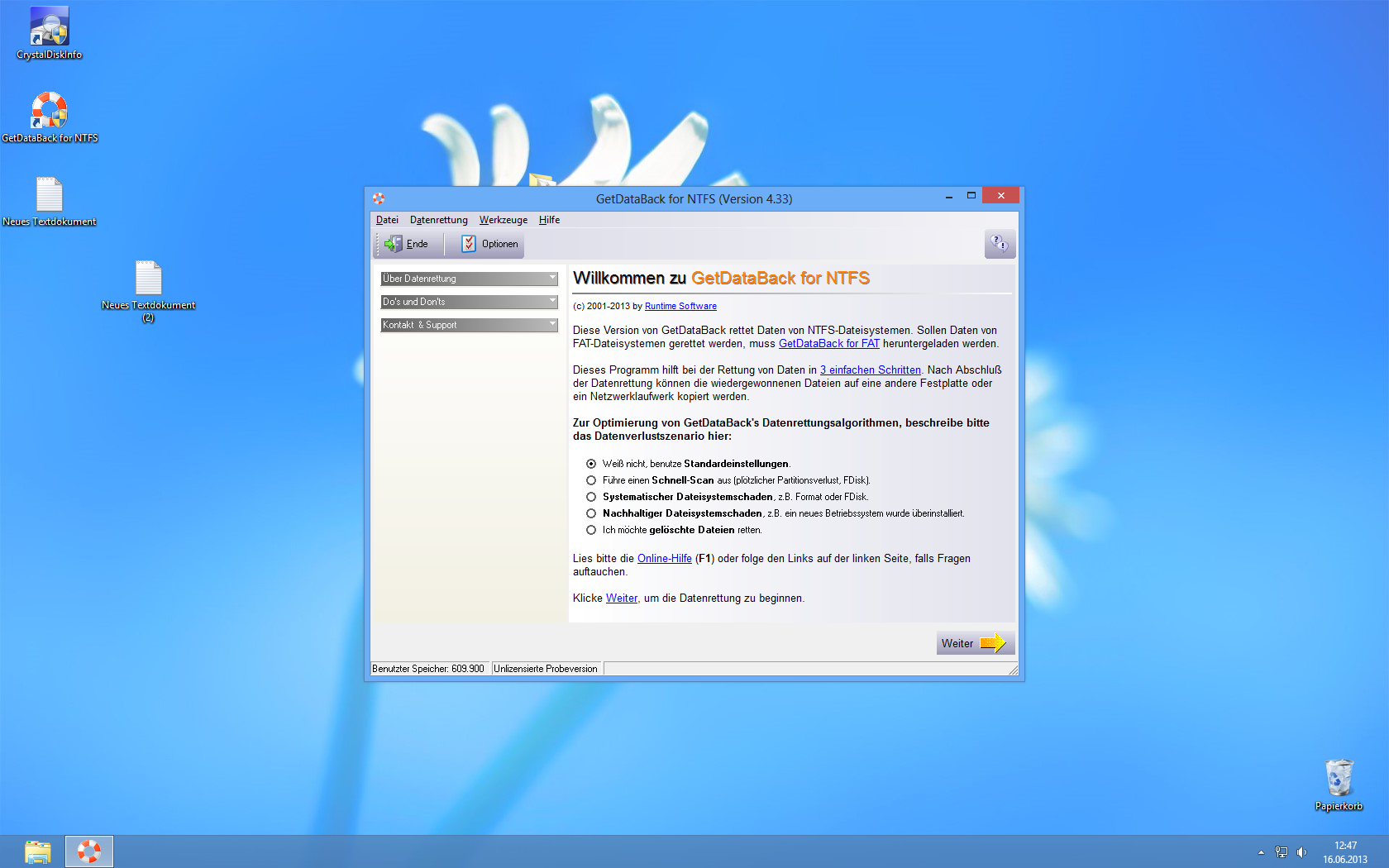Click the volume speaker tray icon
Image resolution: width=1389 pixels, height=868 pixels.
pos(1301,852)
